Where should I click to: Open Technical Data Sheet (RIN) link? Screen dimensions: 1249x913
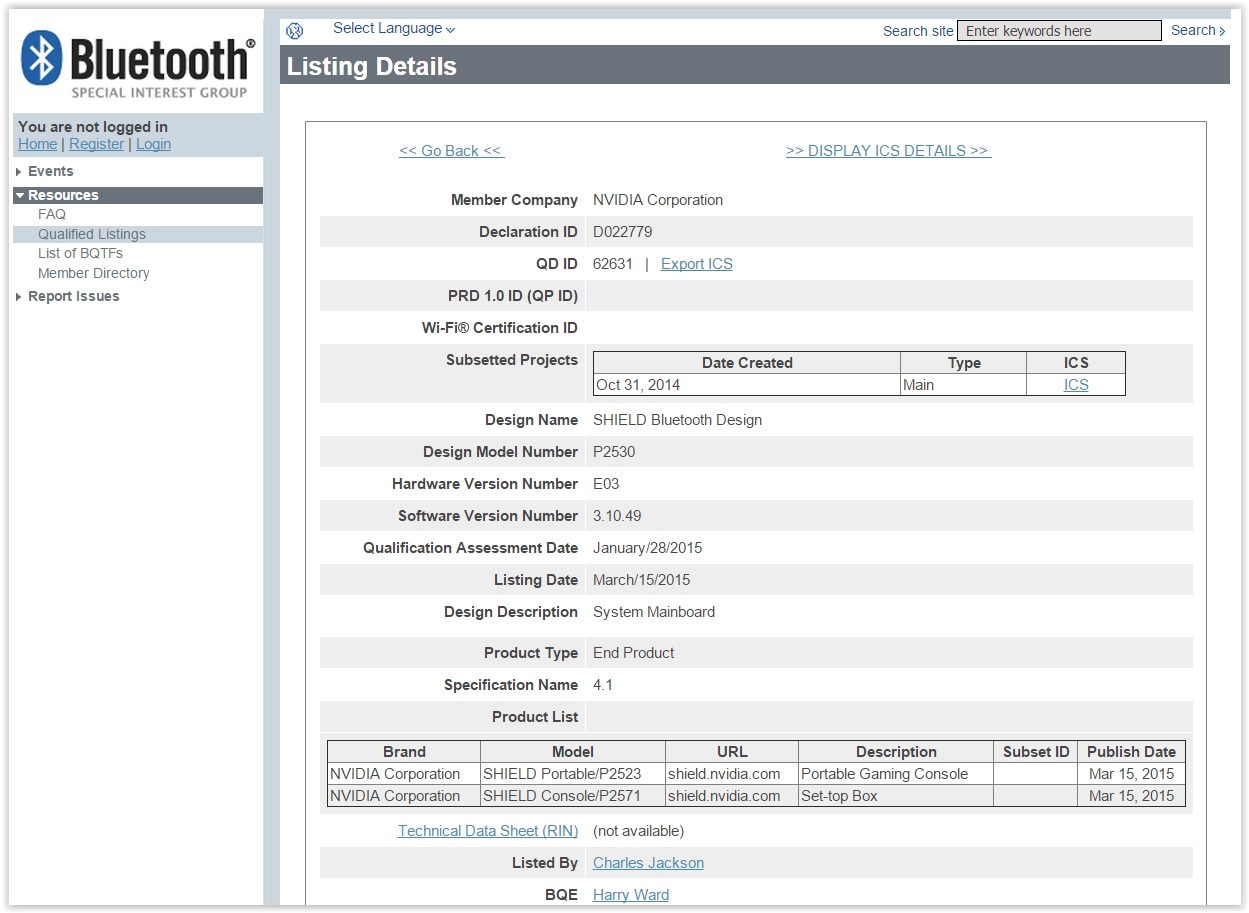pyautogui.click(x=488, y=831)
